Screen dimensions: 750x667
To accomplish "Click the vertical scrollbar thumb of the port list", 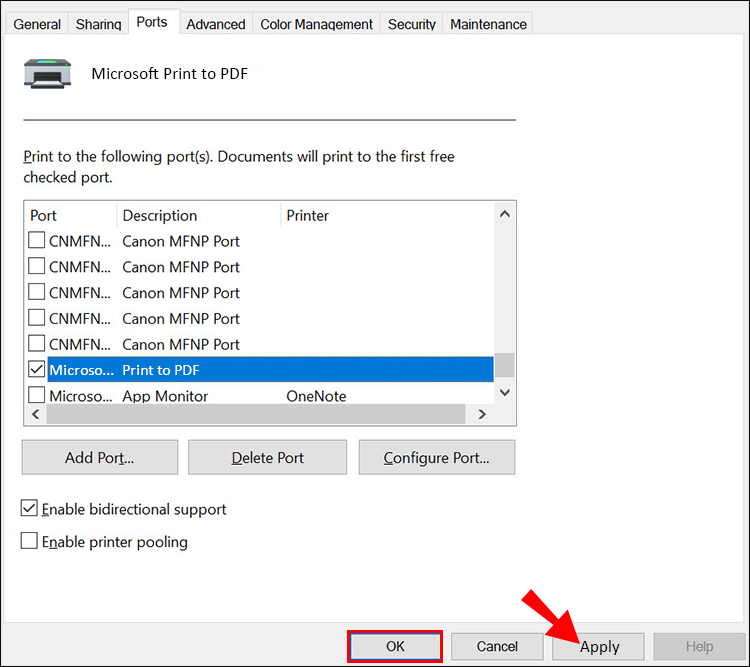I will (505, 365).
